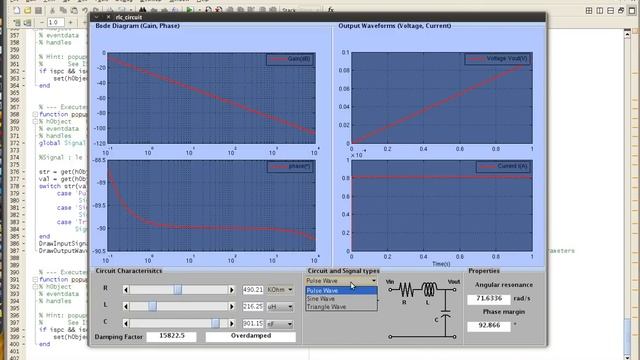The image size is (640, 360).
Task: Decrease C with the left slider arrow
Action: pyautogui.click(x=126, y=323)
